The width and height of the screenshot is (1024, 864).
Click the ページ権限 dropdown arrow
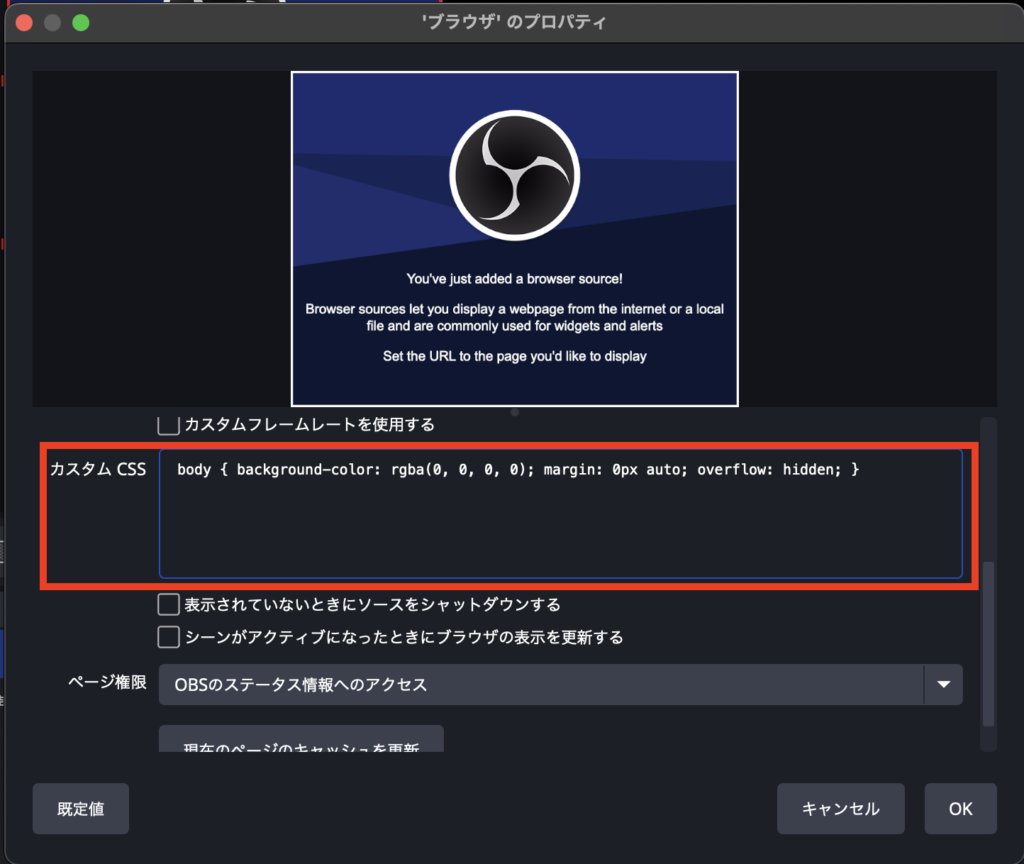click(943, 684)
